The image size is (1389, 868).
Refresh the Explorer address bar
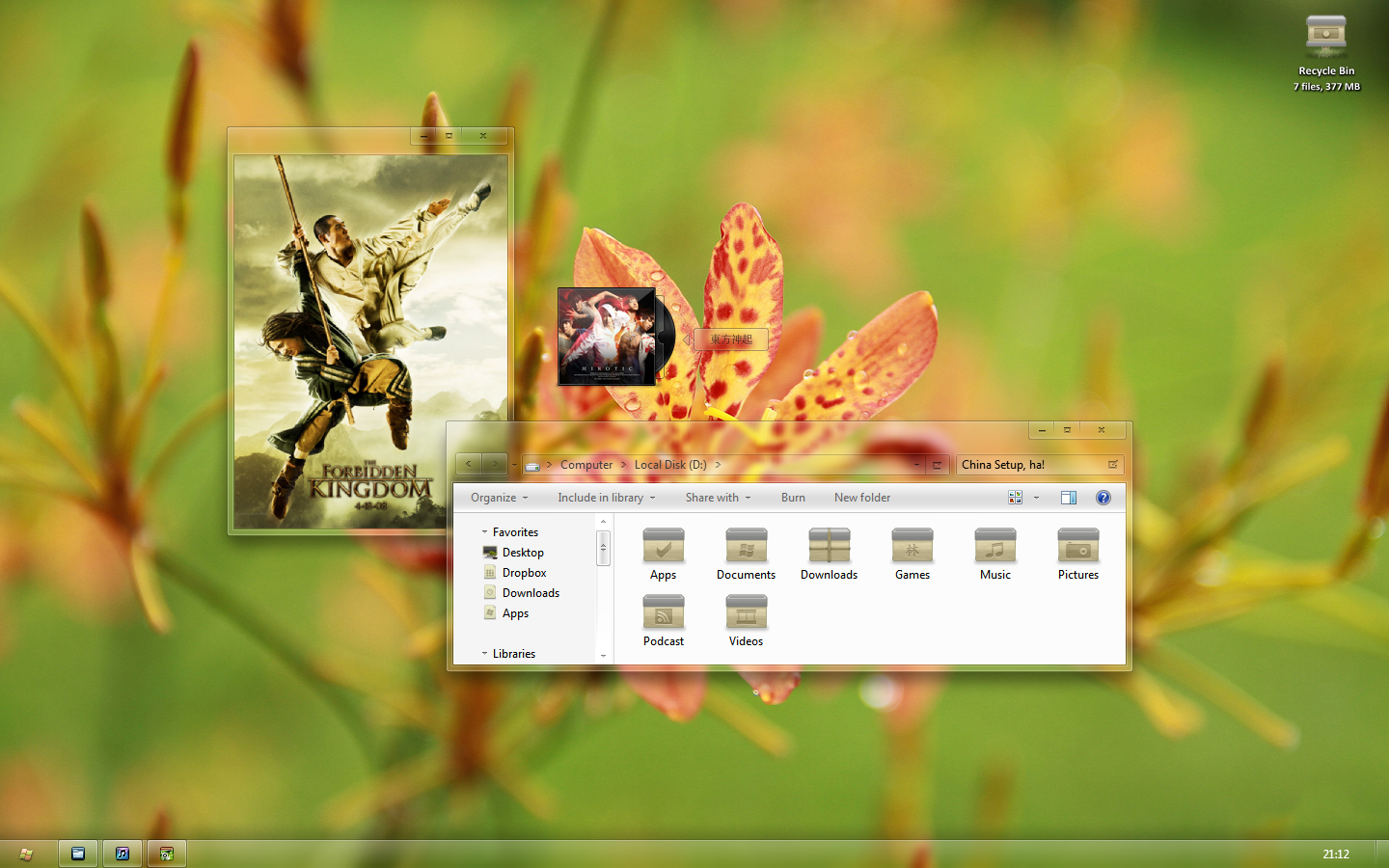(x=937, y=465)
